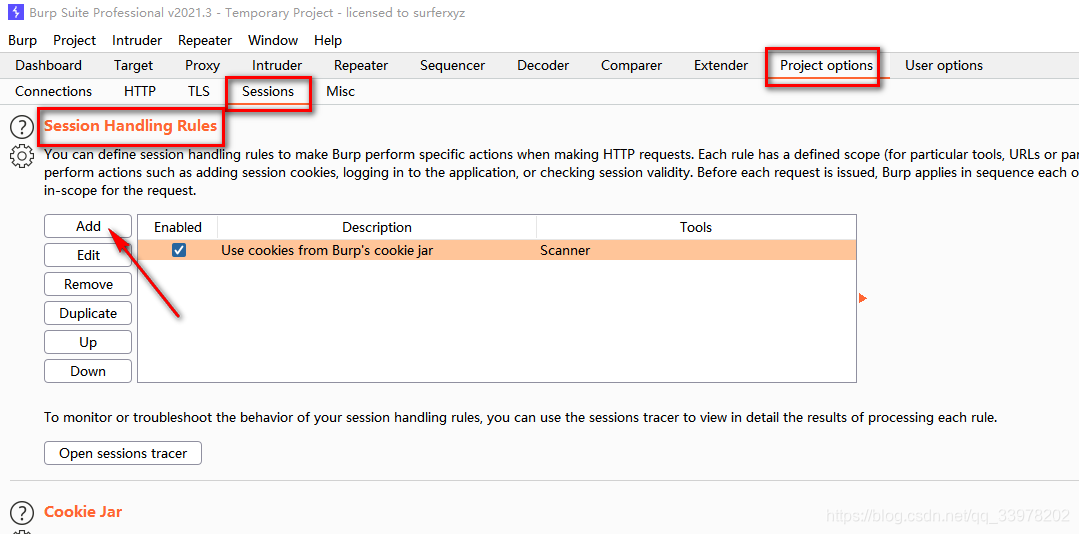Click the Description column header

pos(377,227)
